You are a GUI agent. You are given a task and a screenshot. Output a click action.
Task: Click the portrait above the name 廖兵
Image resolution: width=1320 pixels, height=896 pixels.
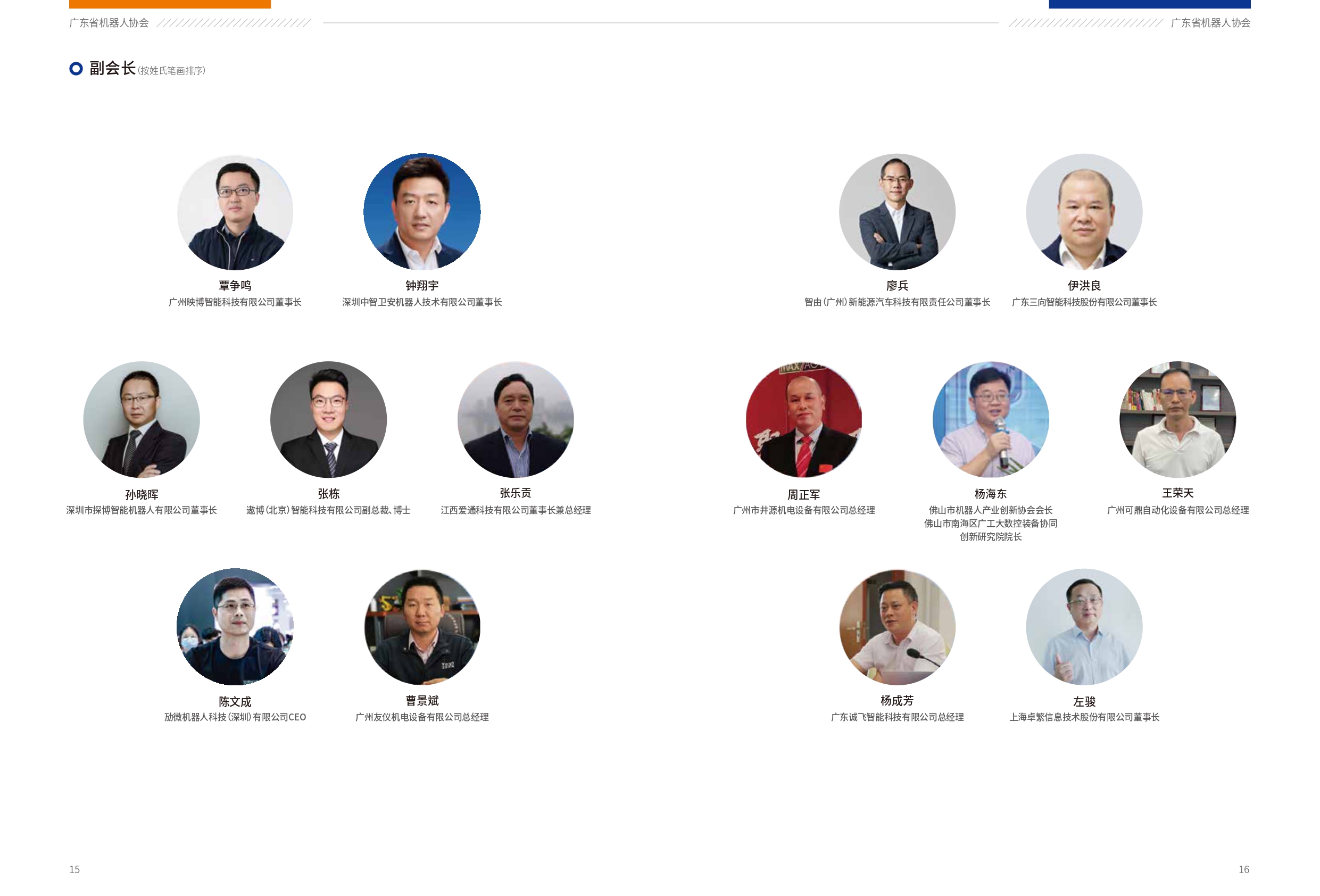point(898,212)
